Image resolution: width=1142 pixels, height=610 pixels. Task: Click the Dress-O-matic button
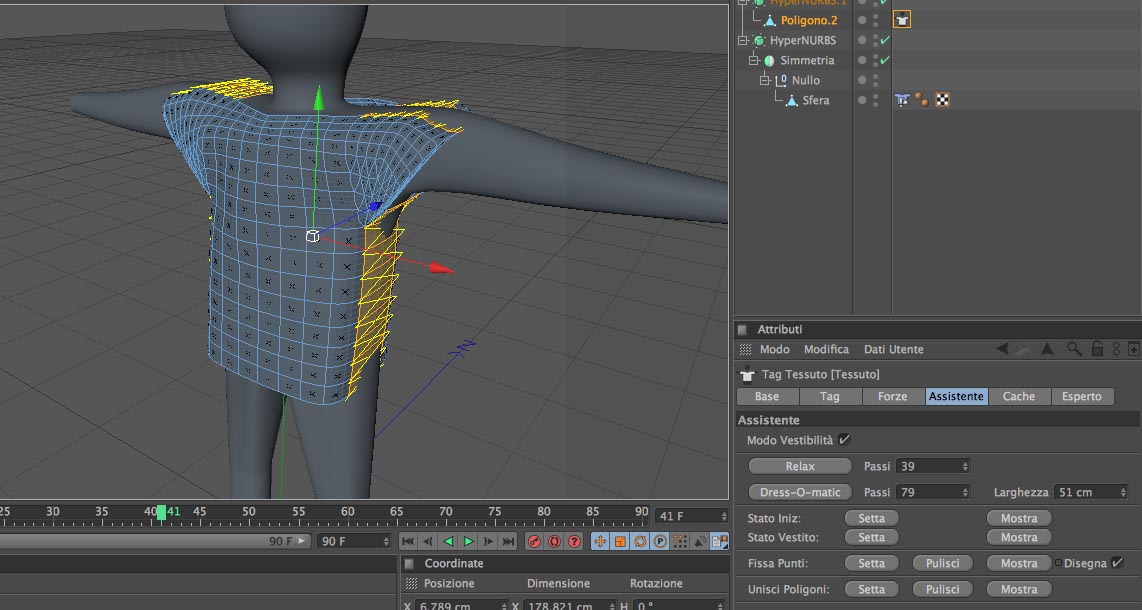[800, 492]
